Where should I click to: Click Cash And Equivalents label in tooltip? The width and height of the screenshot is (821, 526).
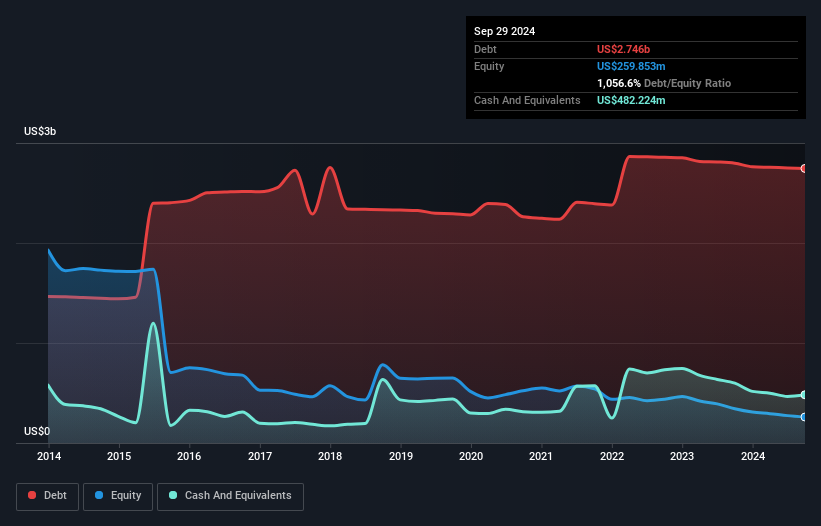527,100
